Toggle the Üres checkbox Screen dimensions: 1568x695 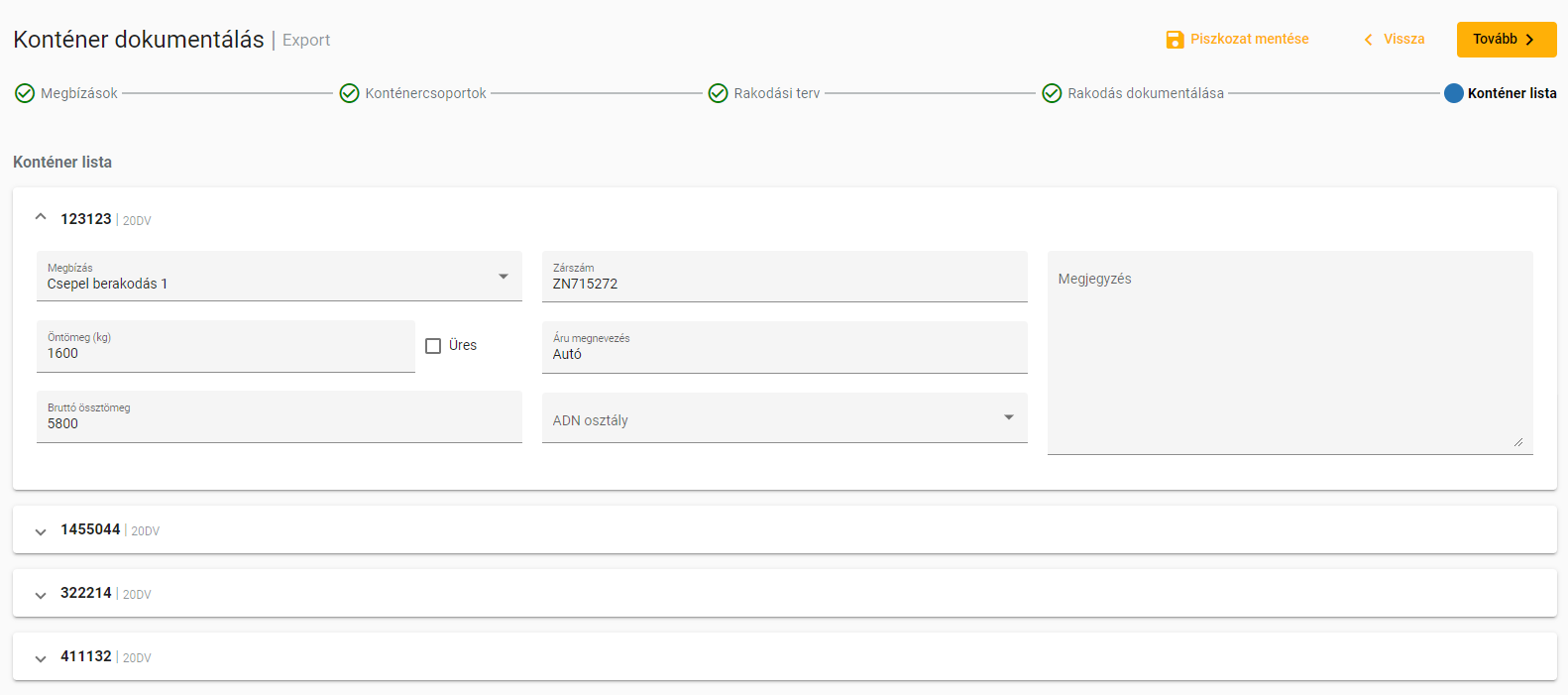(x=433, y=346)
